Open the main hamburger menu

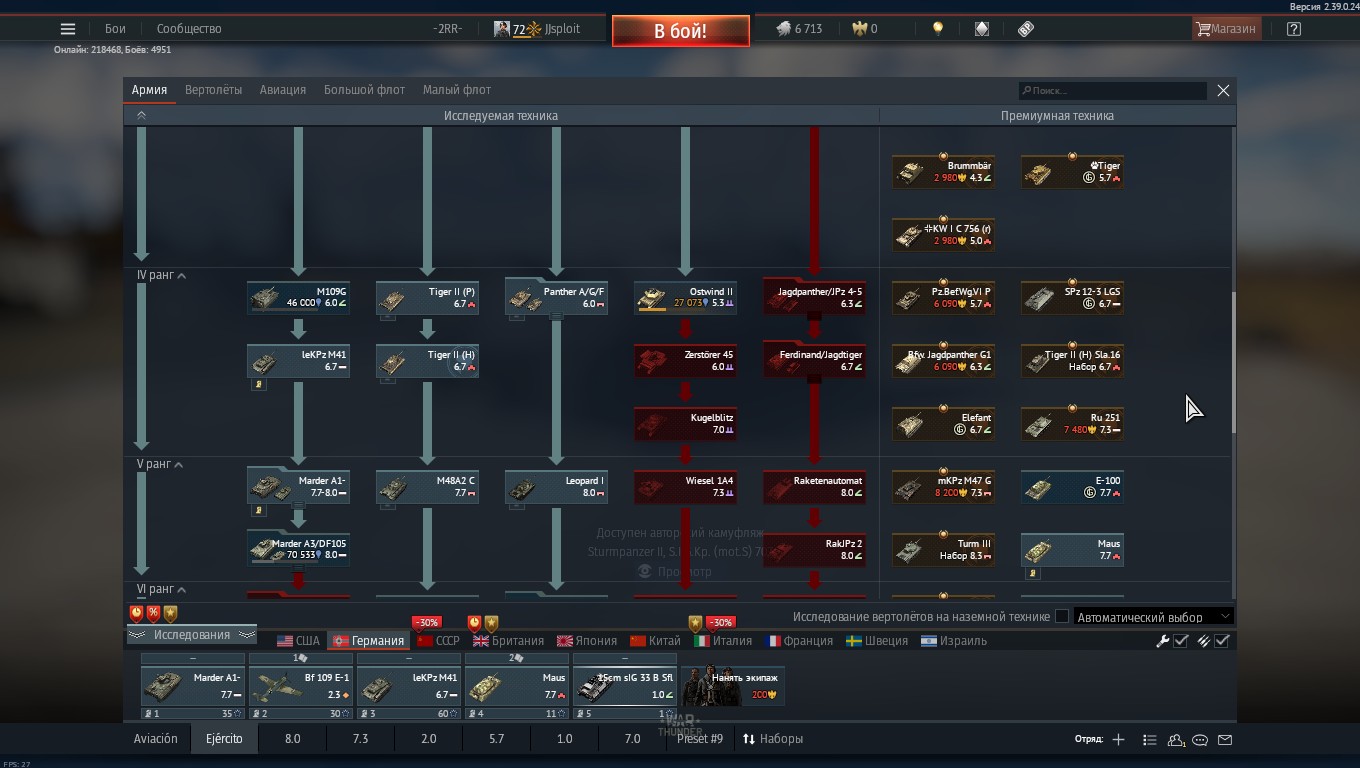point(68,29)
